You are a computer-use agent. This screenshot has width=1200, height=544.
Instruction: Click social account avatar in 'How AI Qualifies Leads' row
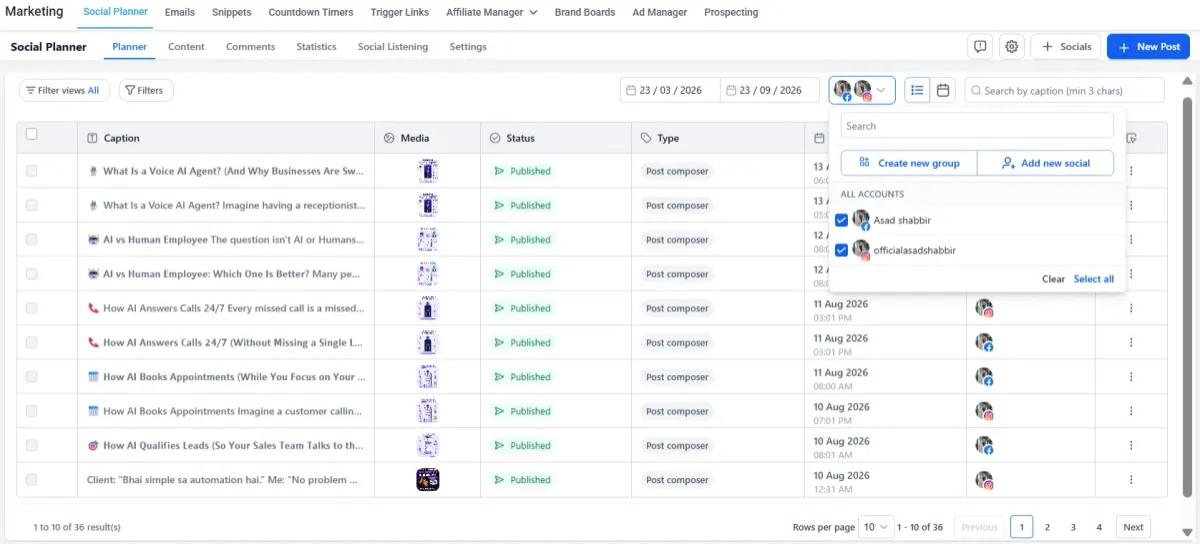[x=985, y=446]
